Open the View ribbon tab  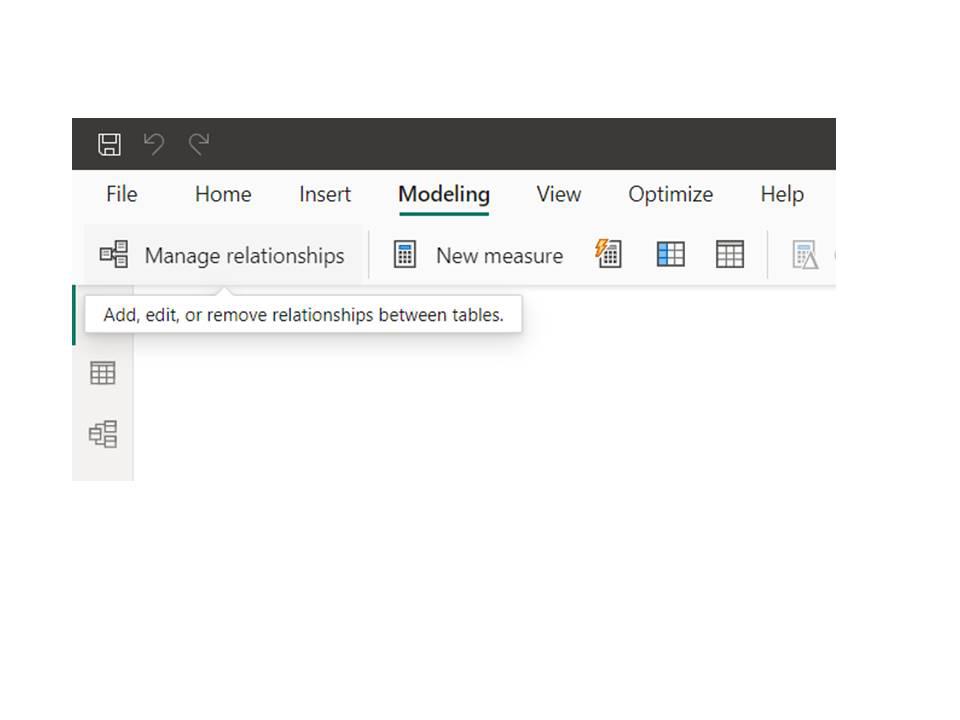click(558, 194)
